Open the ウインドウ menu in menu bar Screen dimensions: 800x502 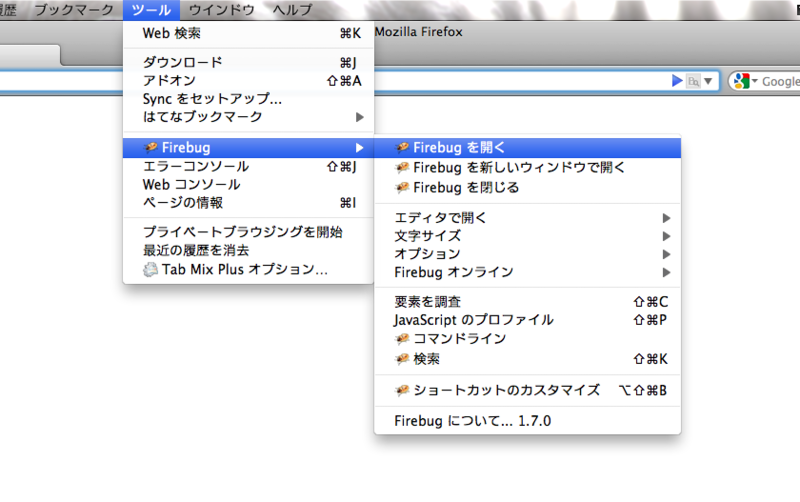click(x=221, y=10)
